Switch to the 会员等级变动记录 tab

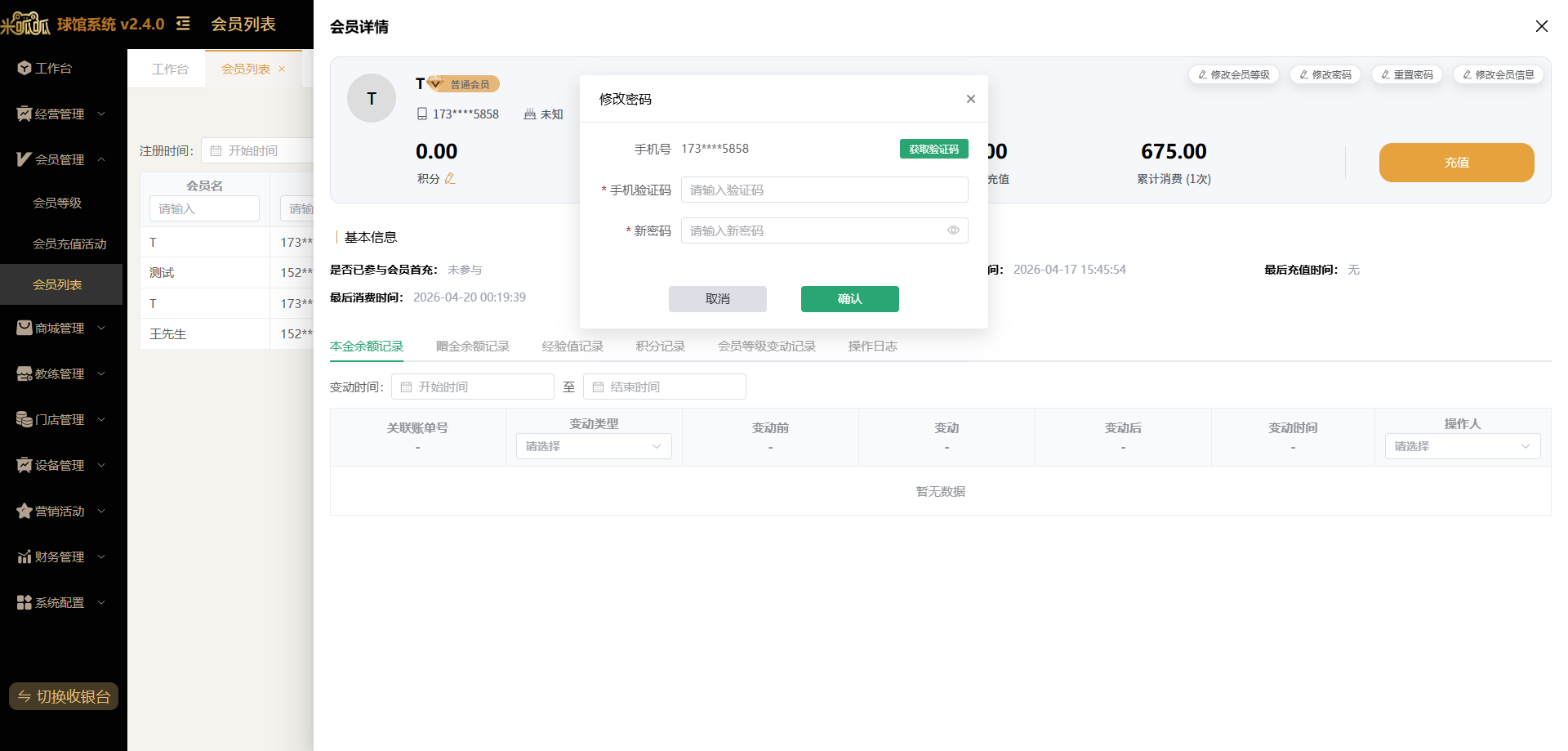tap(767, 346)
